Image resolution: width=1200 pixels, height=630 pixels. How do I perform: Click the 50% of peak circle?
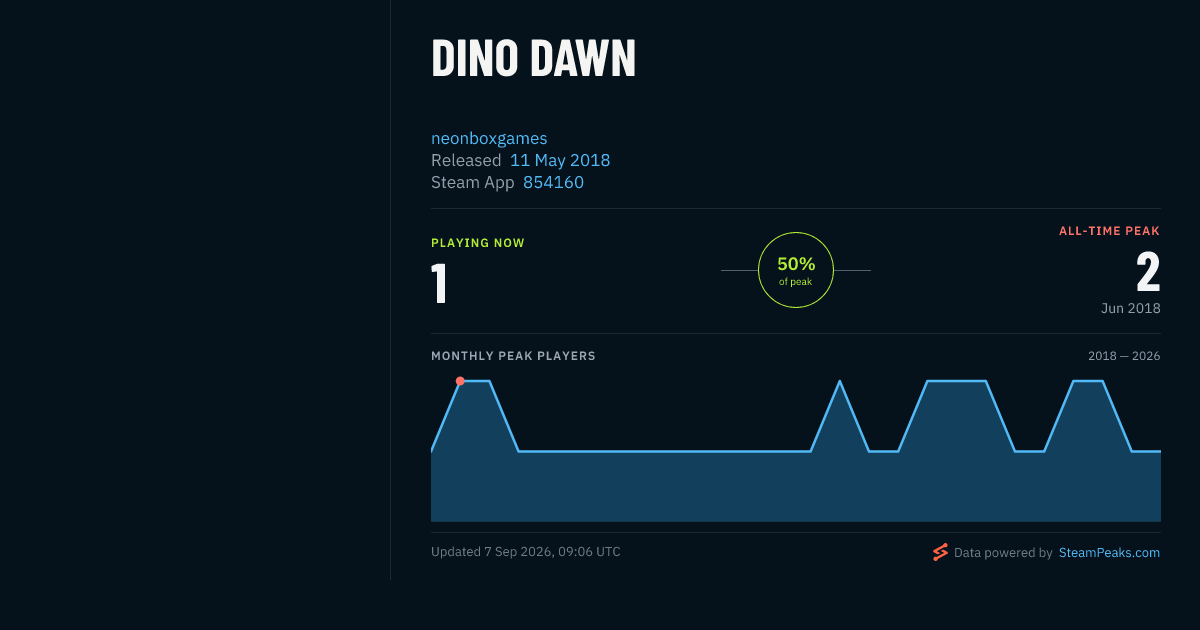point(796,270)
